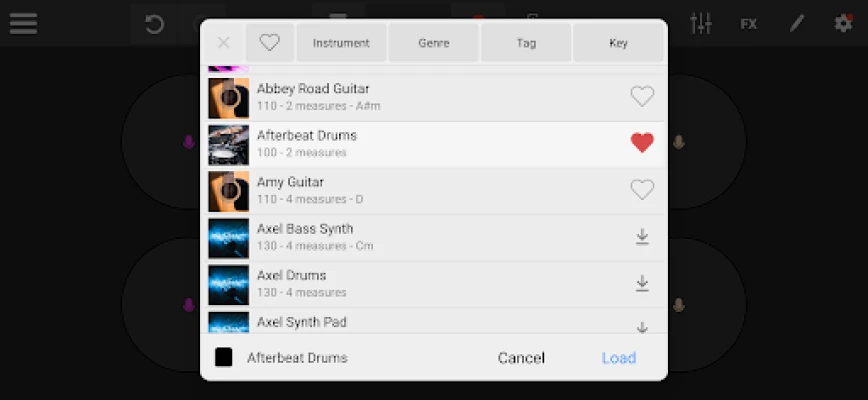Expand the Genre filter

[433, 43]
